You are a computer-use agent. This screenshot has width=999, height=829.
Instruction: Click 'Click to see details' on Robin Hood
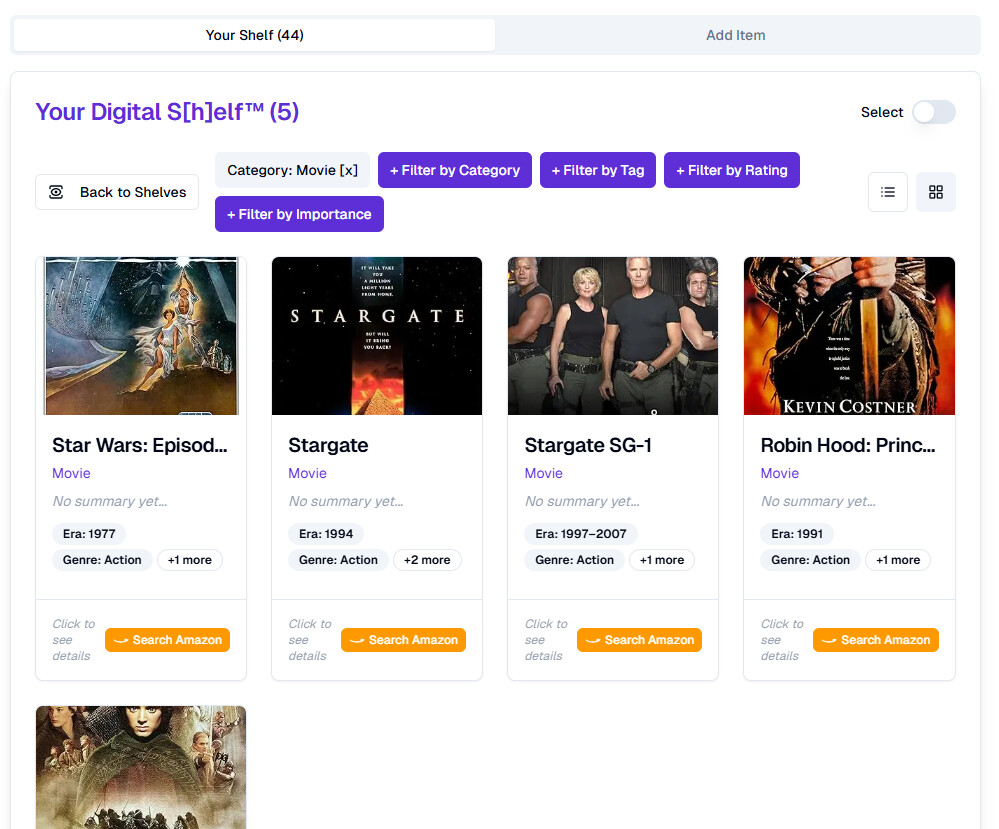coord(782,640)
